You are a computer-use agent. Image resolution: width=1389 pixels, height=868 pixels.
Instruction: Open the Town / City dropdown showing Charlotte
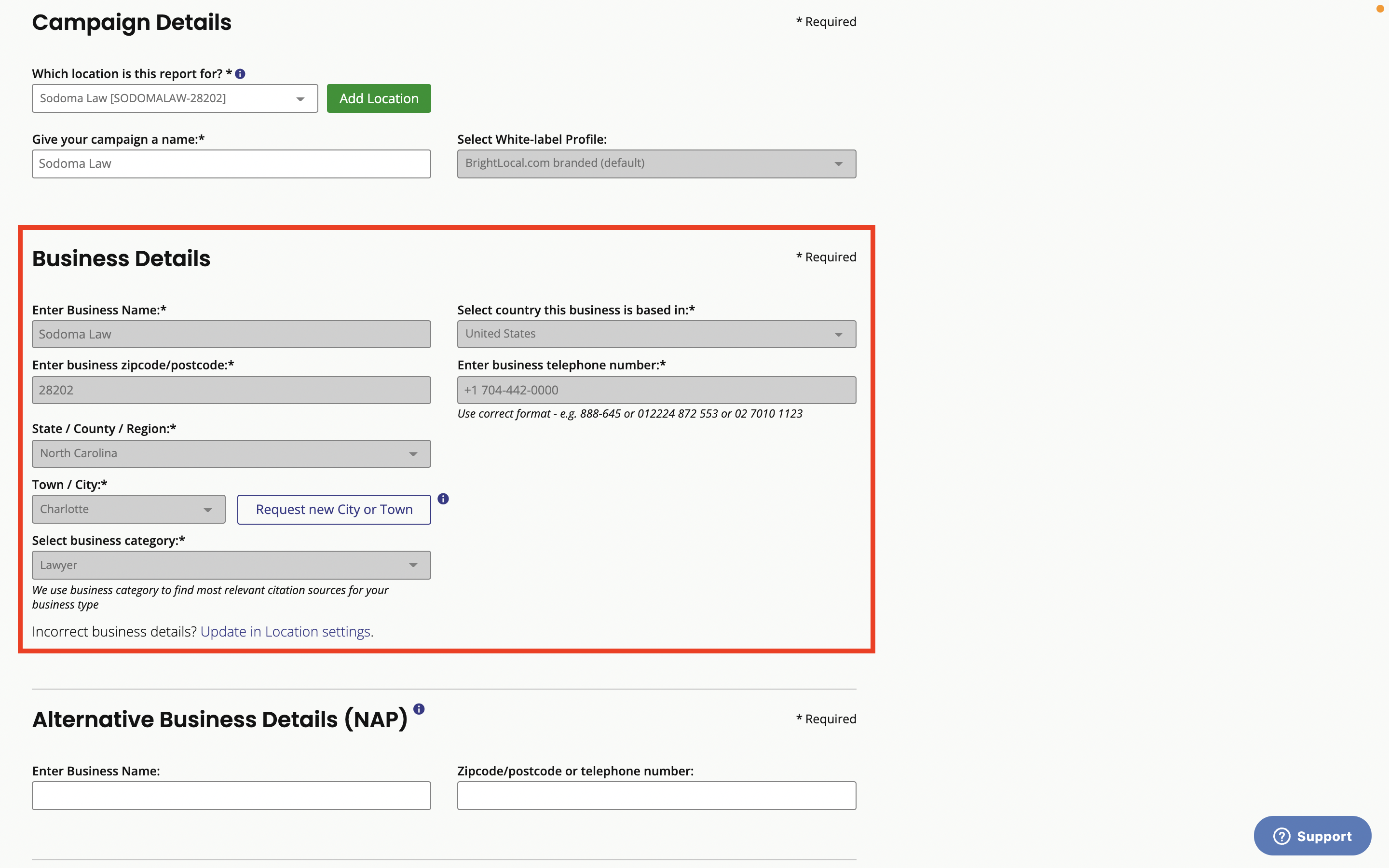pyautogui.click(x=129, y=509)
